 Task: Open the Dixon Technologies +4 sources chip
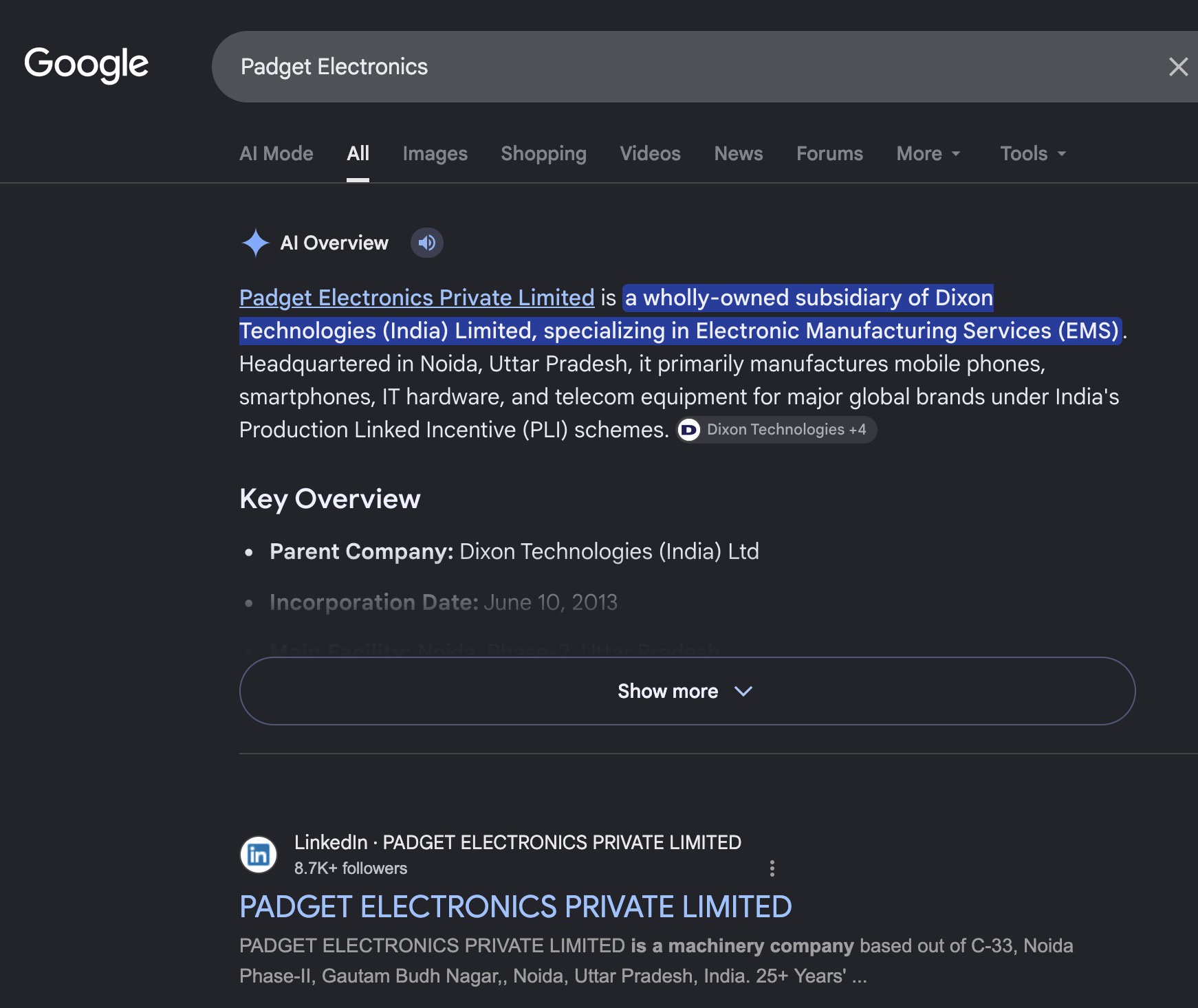(x=776, y=430)
